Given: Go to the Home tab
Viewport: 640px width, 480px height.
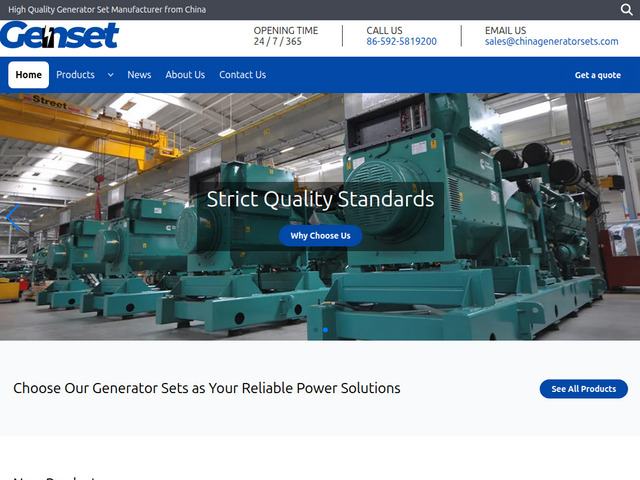Looking at the screenshot, I should tap(29, 75).
